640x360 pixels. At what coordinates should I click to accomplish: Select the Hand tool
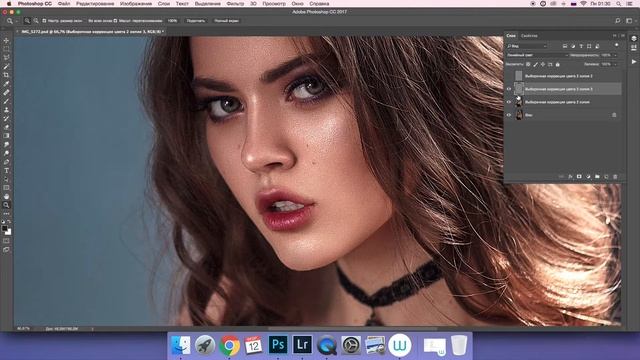pos(6,196)
